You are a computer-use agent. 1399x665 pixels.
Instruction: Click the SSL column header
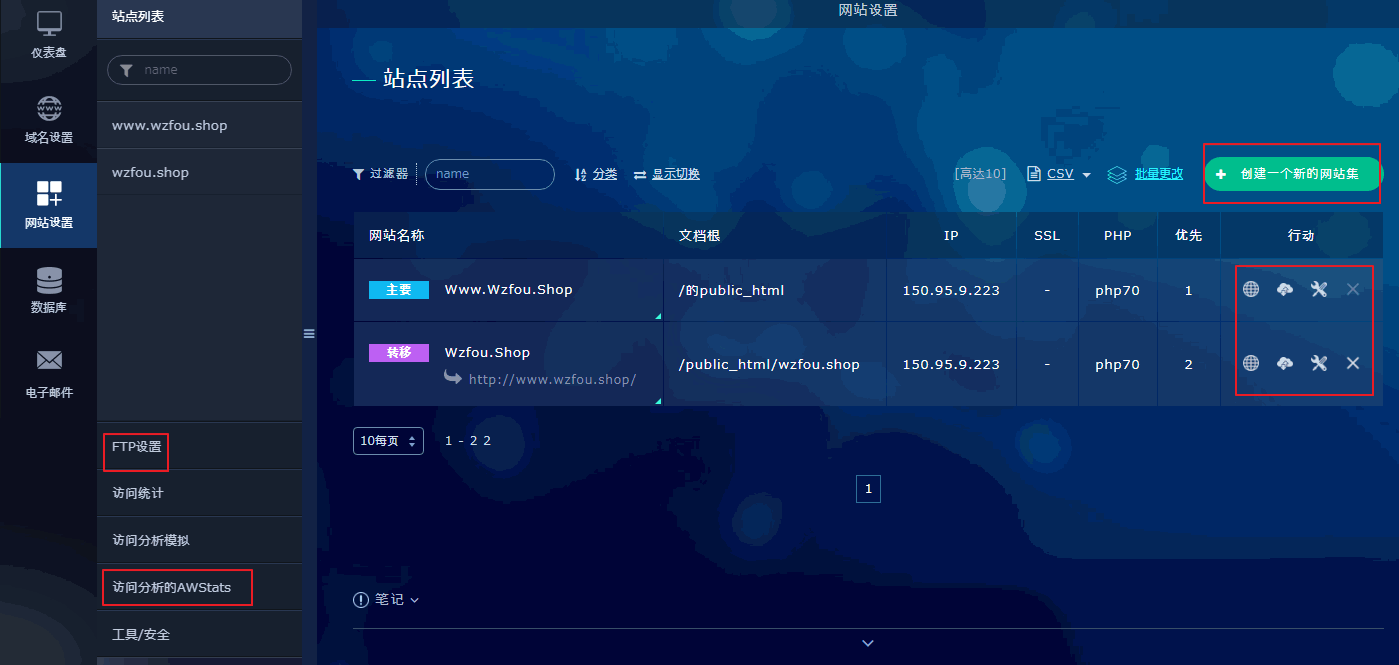point(1047,236)
